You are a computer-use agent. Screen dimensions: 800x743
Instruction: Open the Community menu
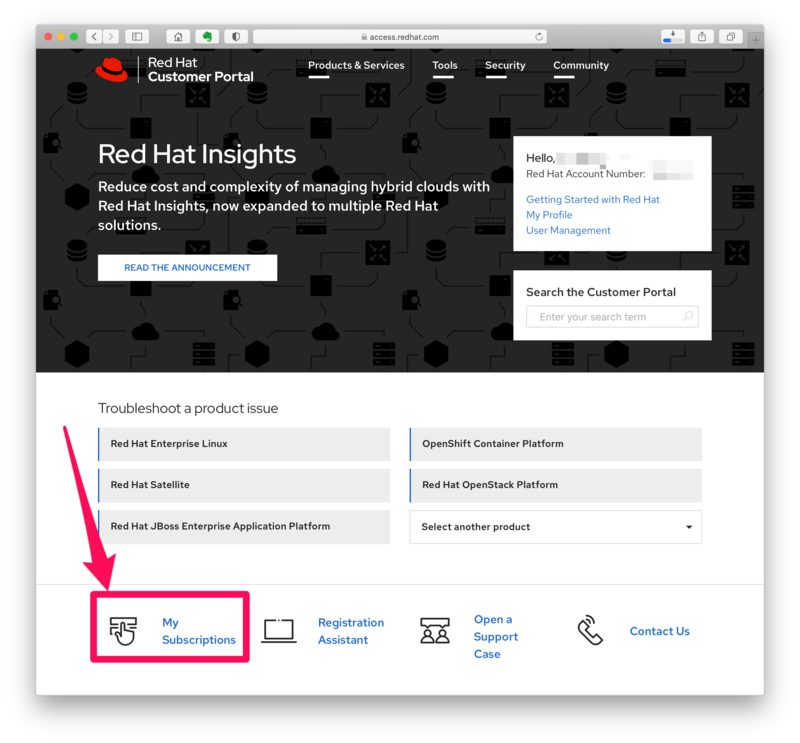pos(581,65)
